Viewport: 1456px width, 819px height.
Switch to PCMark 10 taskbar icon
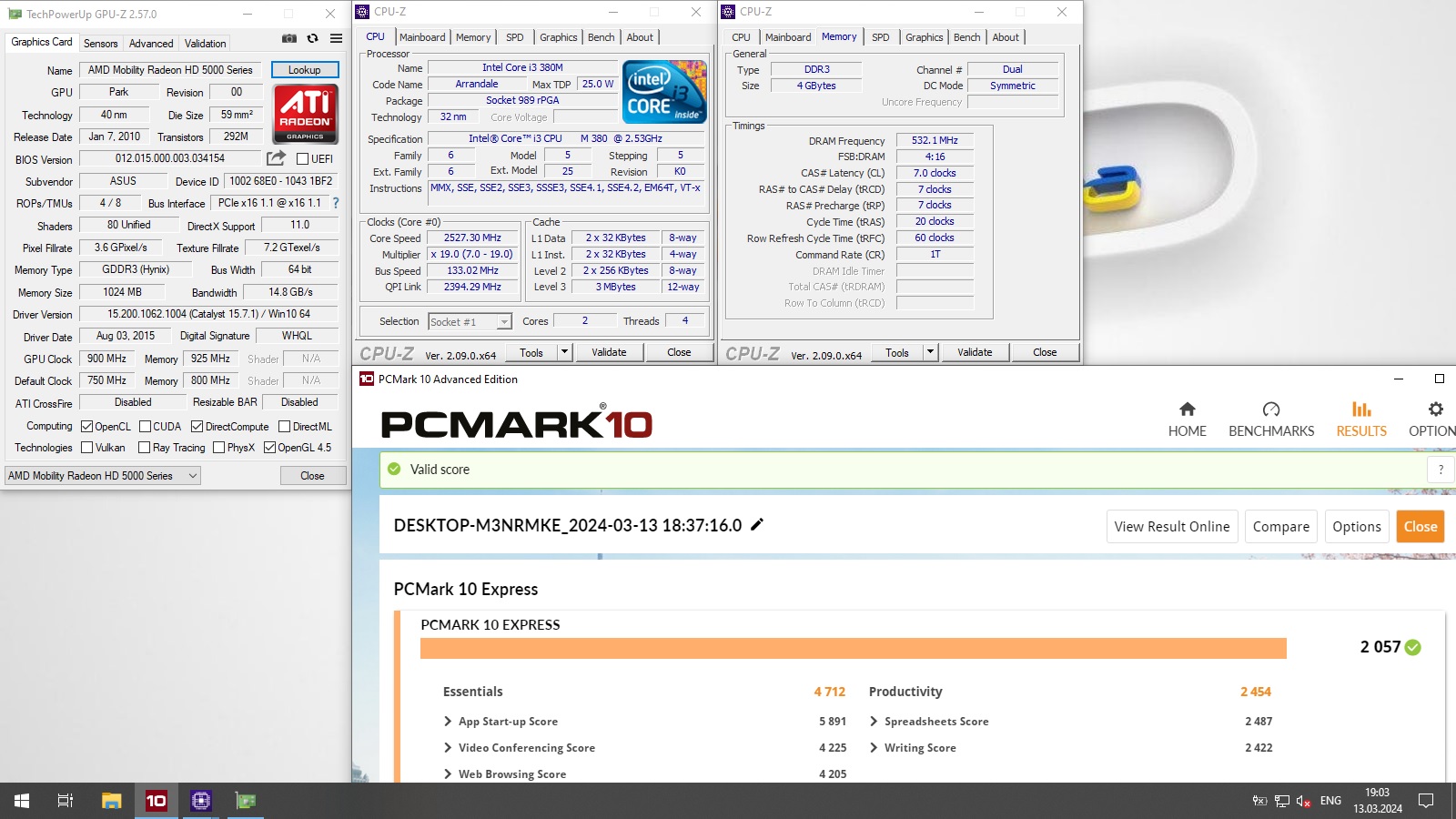[x=157, y=801]
